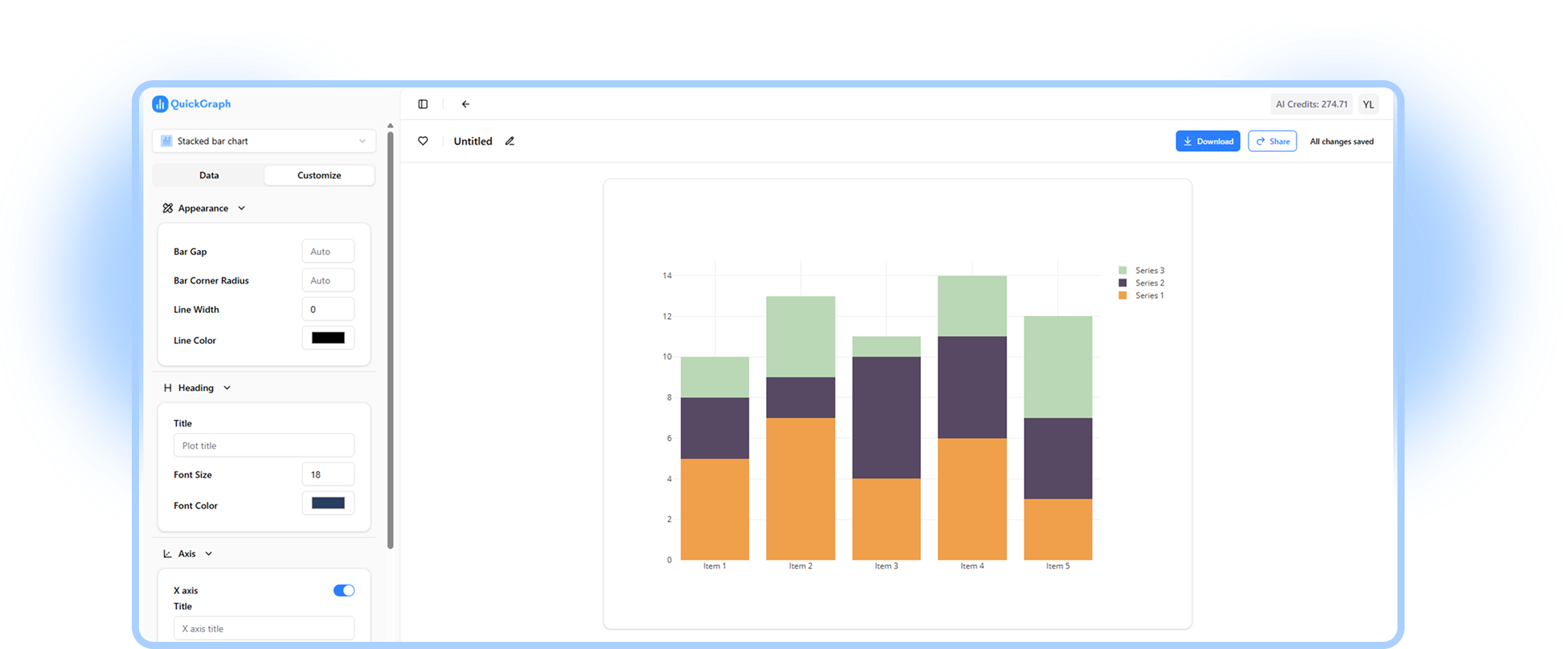Click the Series 2 legend marker
Viewport: 1568px width, 649px height.
point(1122,283)
